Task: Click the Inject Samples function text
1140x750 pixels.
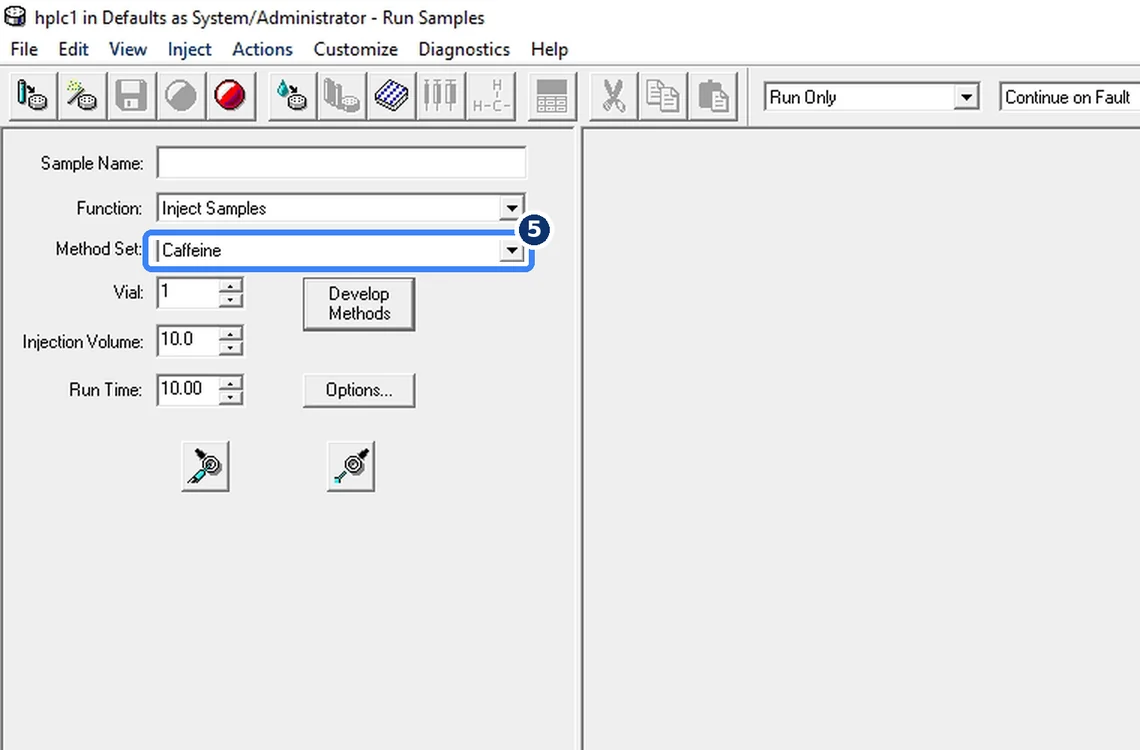Action: tap(214, 209)
